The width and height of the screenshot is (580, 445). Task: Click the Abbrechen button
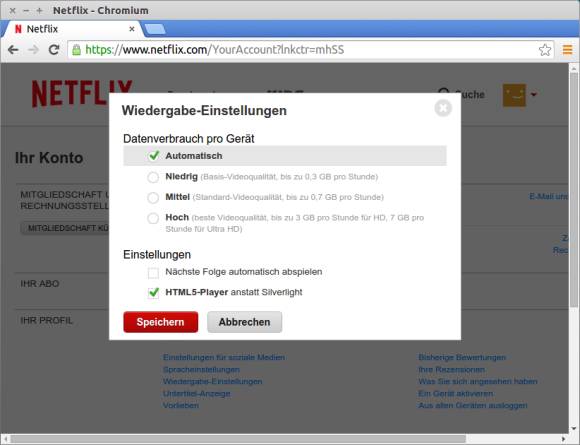(x=245, y=322)
